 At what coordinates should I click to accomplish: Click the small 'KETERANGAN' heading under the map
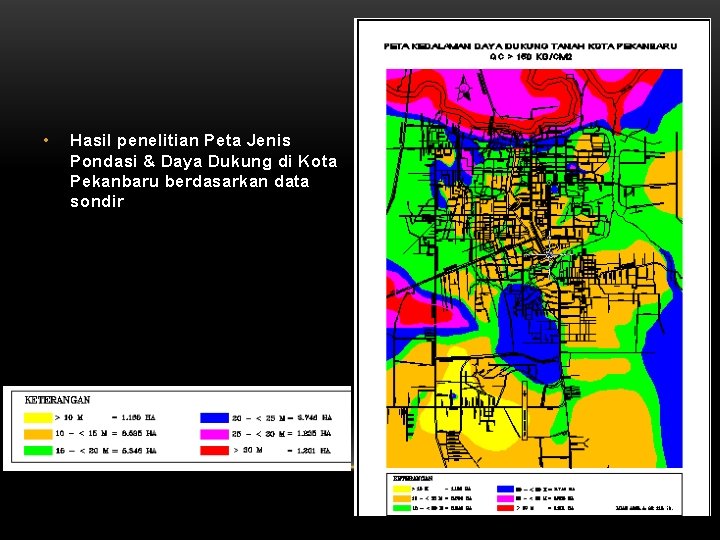pos(413,478)
